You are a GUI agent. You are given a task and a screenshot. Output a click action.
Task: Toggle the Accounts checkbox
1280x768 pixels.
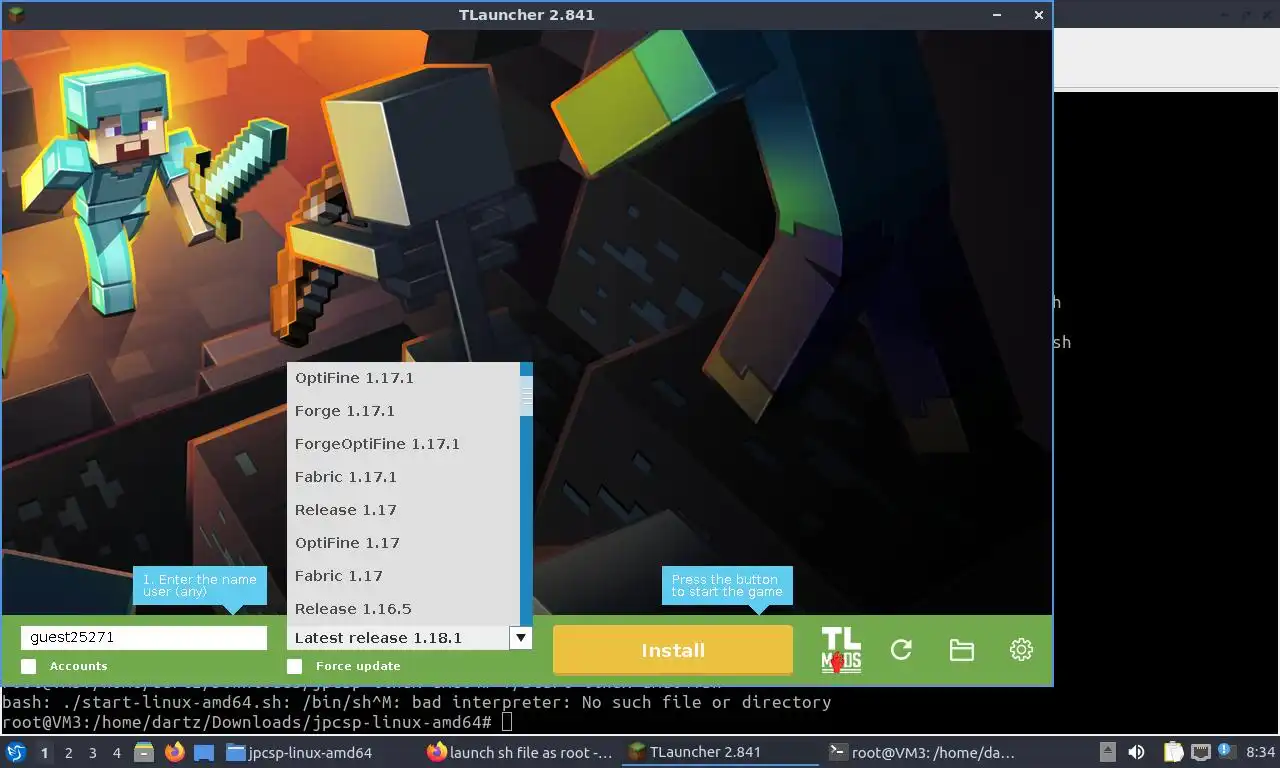pos(28,666)
